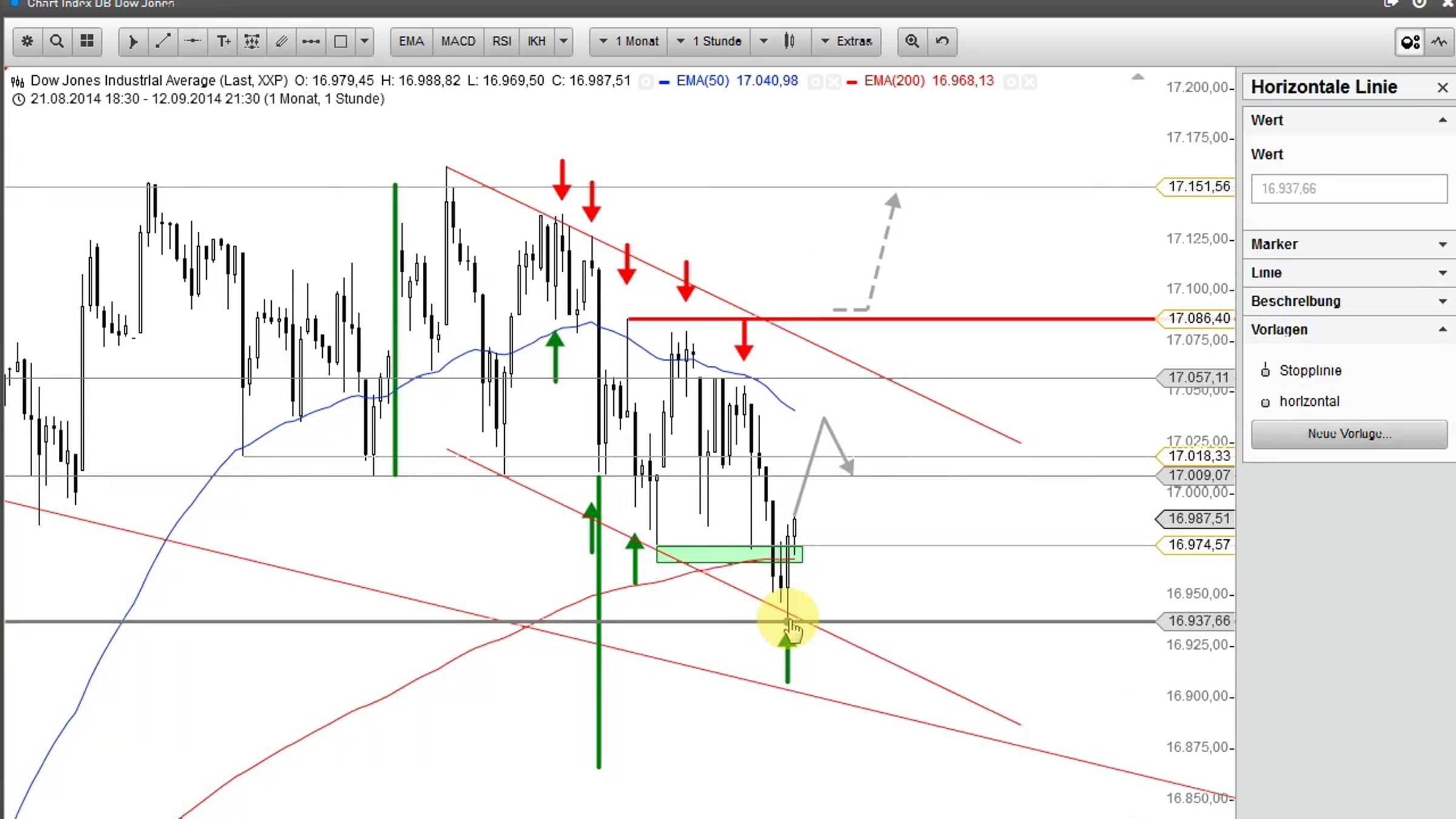Screen dimensions: 1456x819
Task: Toggle the IKH indicator button
Action: [x=537, y=41]
